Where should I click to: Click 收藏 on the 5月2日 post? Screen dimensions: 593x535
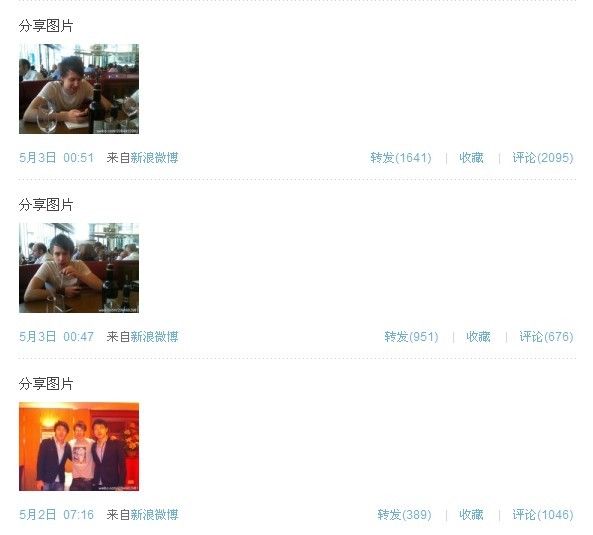pos(471,515)
